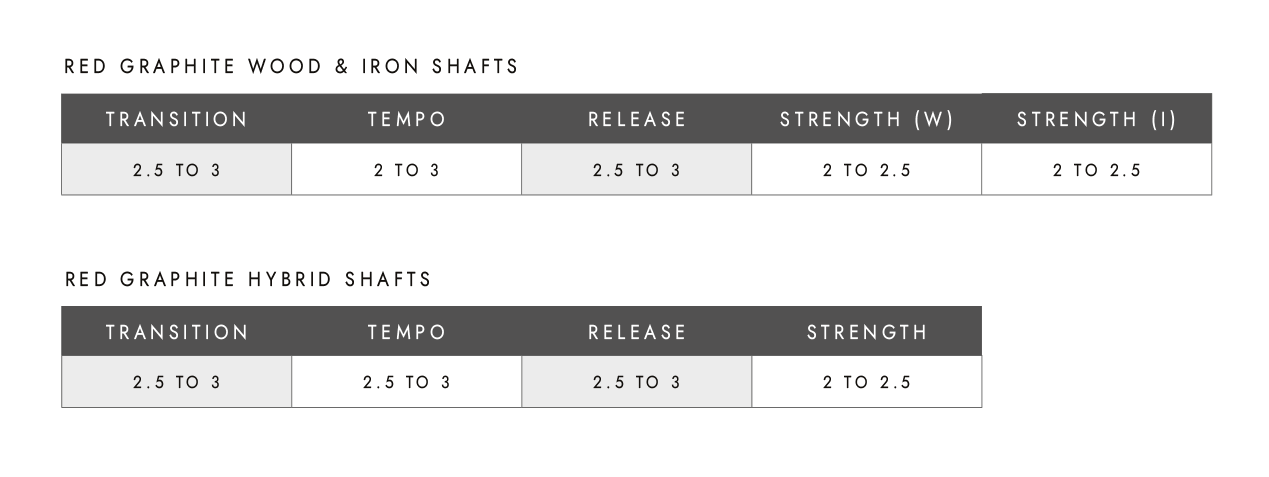Select the Transition header in wood & iron table
The height and width of the screenshot is (477, 1269).
pyautogui.click(x=177, y=119)
